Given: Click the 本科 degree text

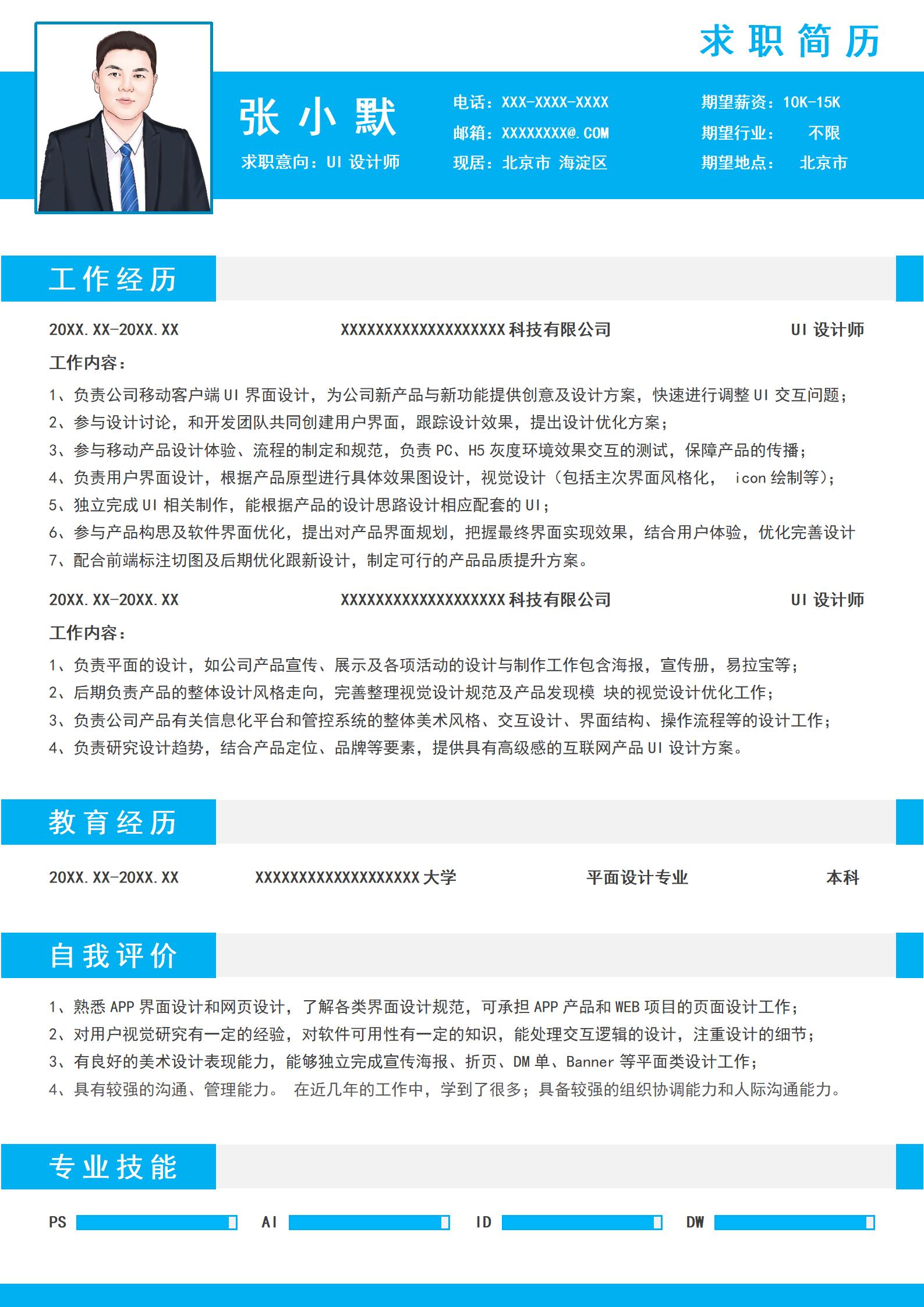Looking at the screenshot, I should pos(842,877).
